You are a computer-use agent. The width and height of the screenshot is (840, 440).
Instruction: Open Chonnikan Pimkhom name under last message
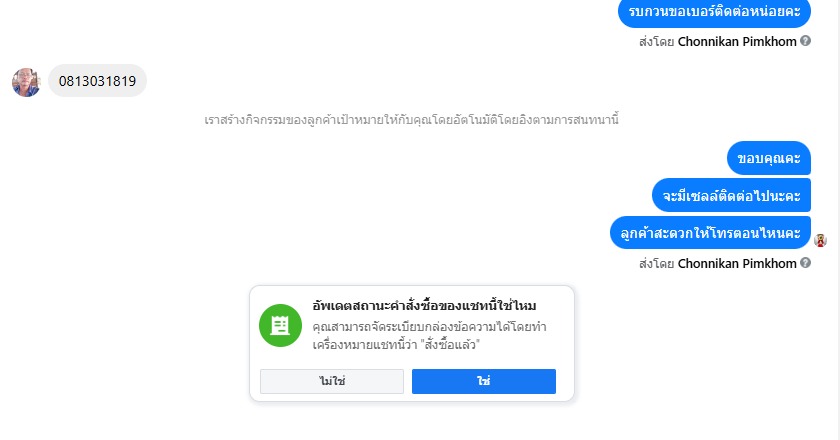click(737, 264)
